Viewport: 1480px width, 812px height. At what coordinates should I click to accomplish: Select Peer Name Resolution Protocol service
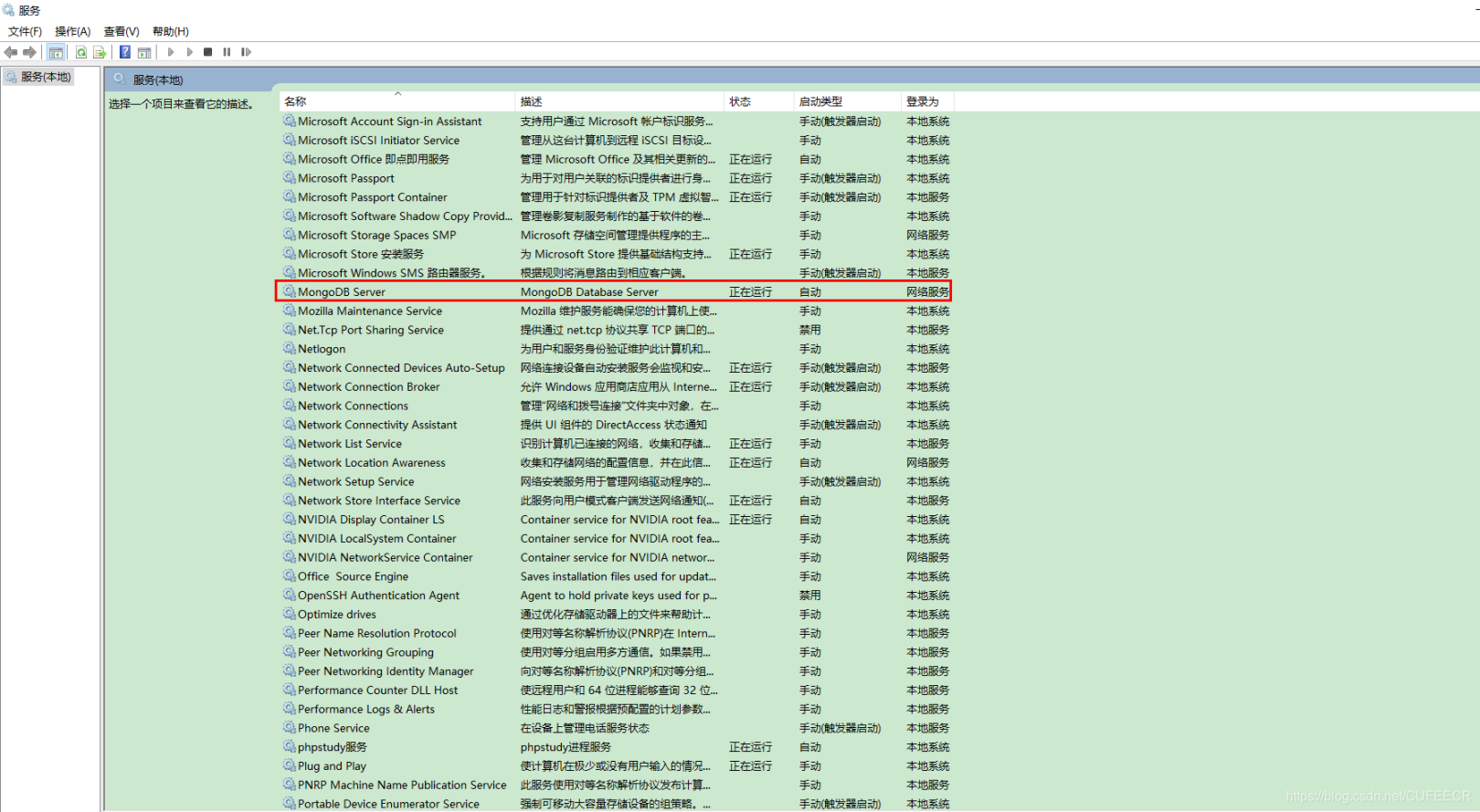tap(377, 633)
